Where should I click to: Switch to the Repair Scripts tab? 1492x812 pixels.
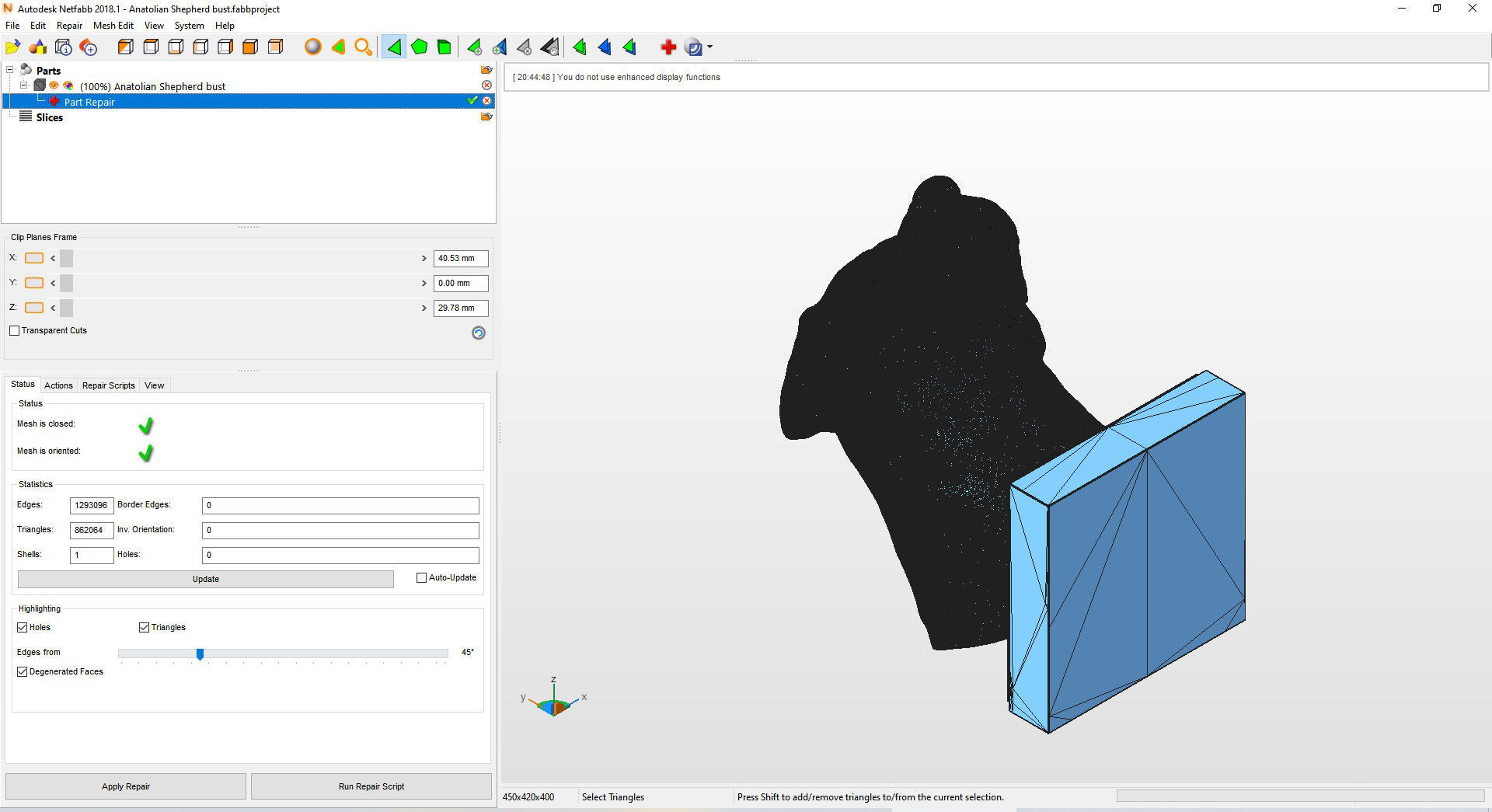click(109, 385)
